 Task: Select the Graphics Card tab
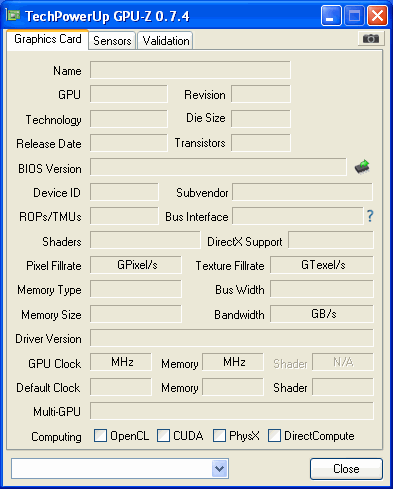tap(48, 39)
